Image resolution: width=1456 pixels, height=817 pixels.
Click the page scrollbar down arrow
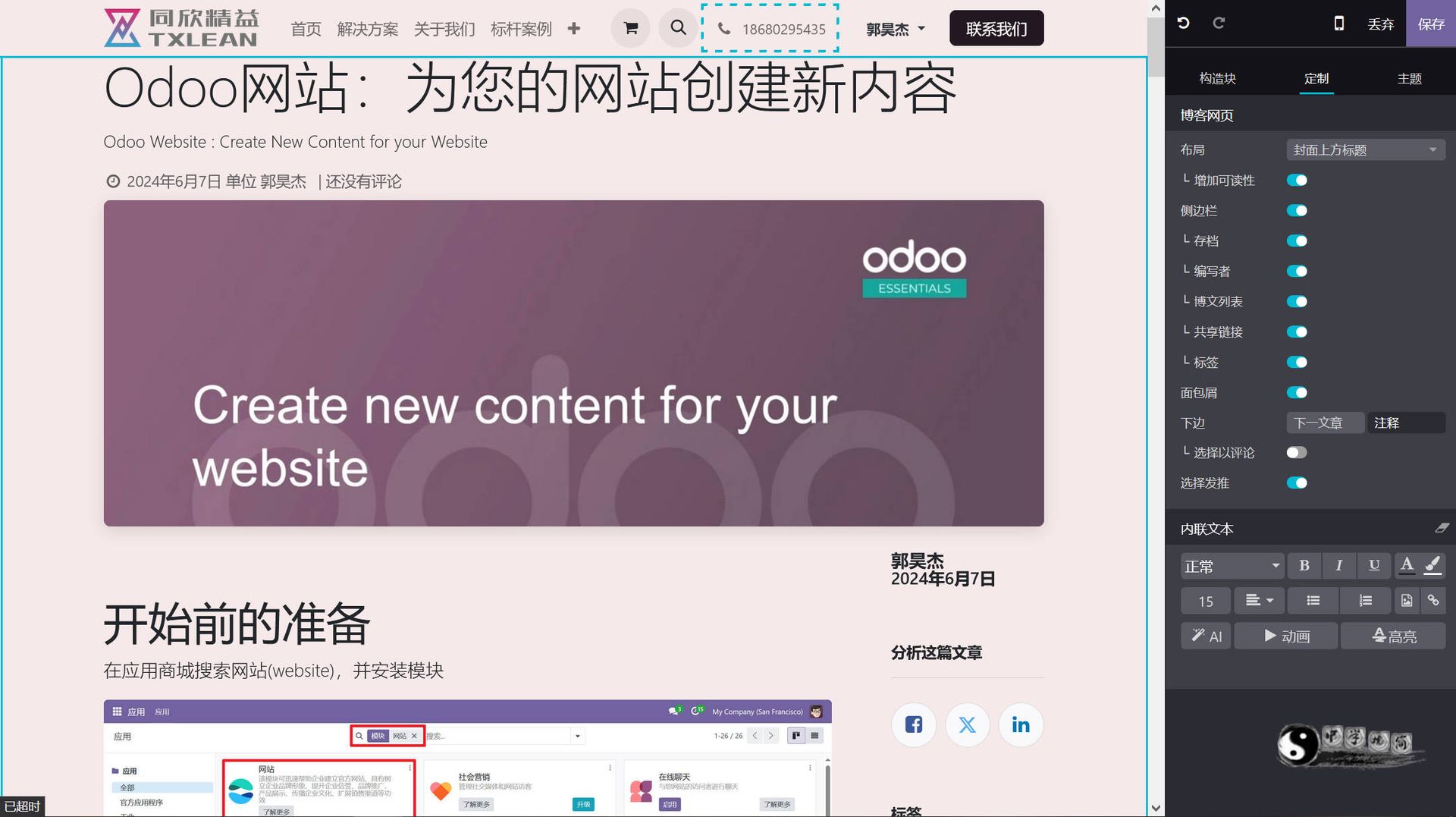(x=1155, y=808)
